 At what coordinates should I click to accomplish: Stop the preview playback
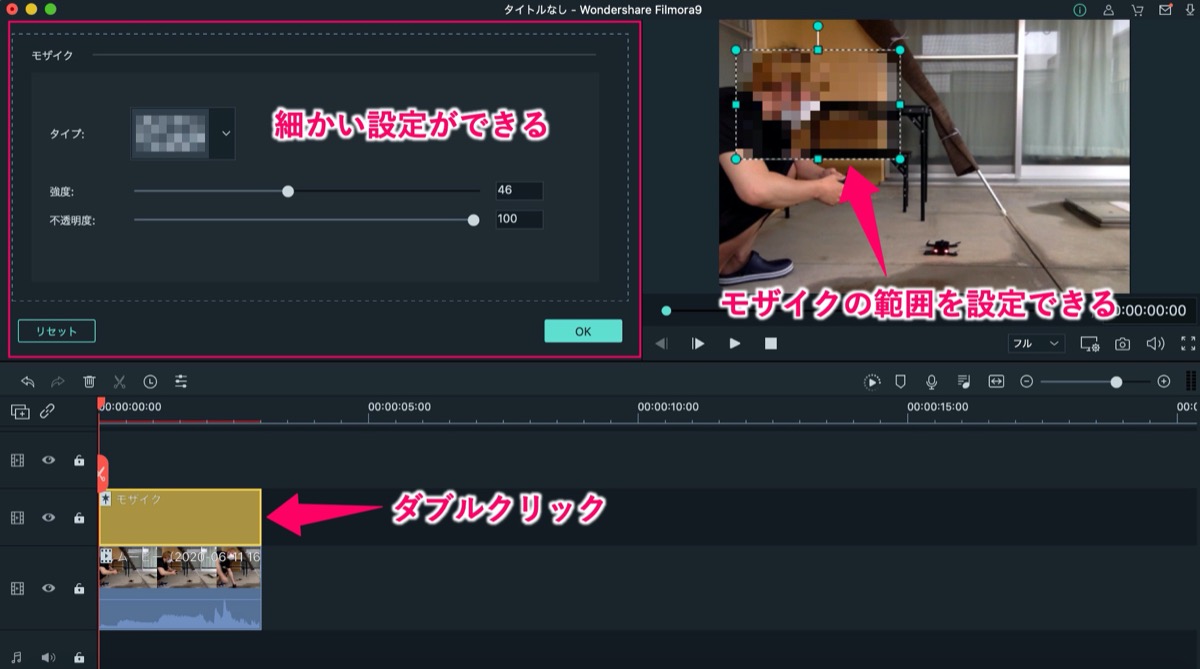[770, 343]
